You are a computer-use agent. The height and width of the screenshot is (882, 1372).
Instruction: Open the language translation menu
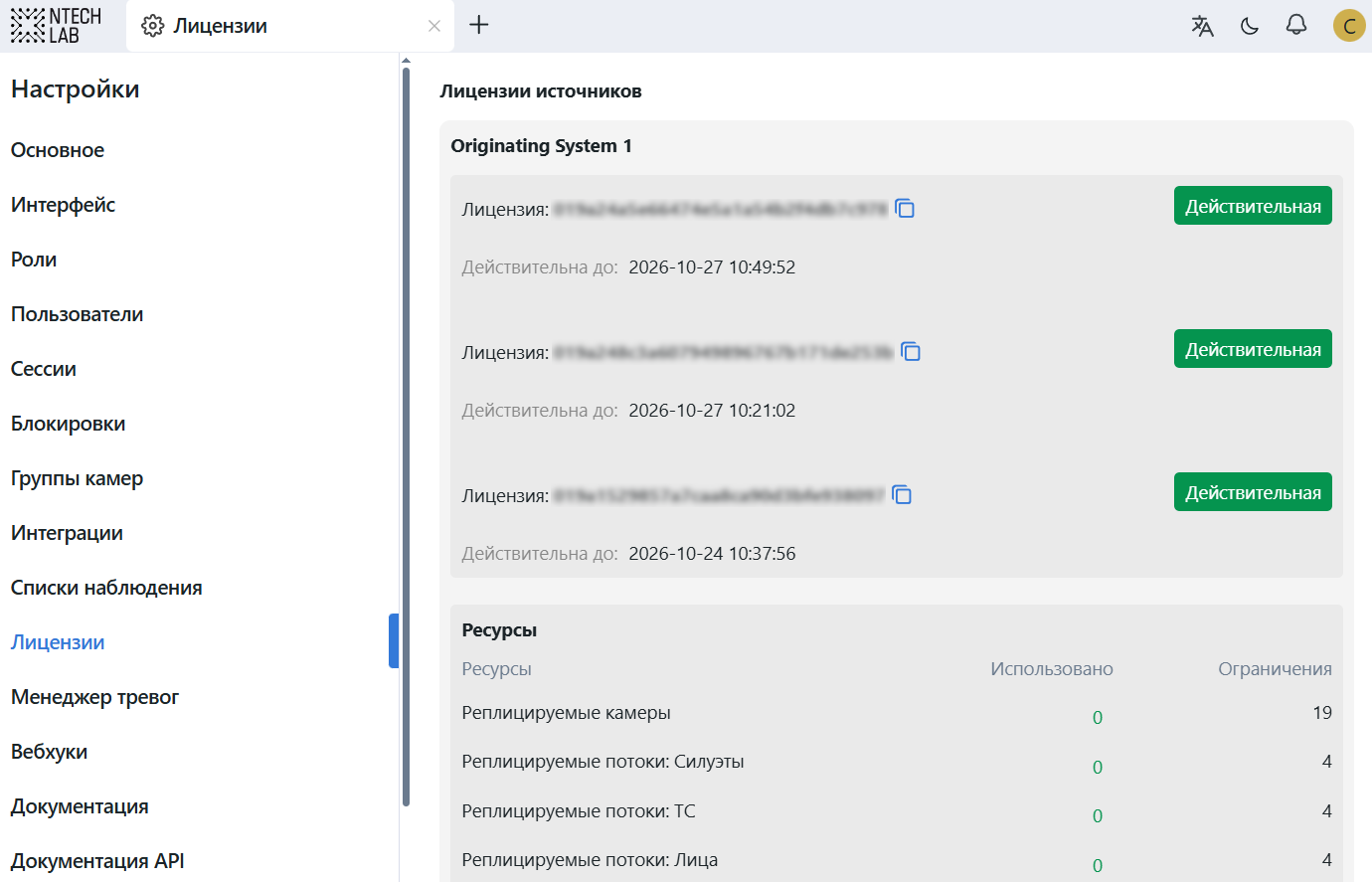1202,26
